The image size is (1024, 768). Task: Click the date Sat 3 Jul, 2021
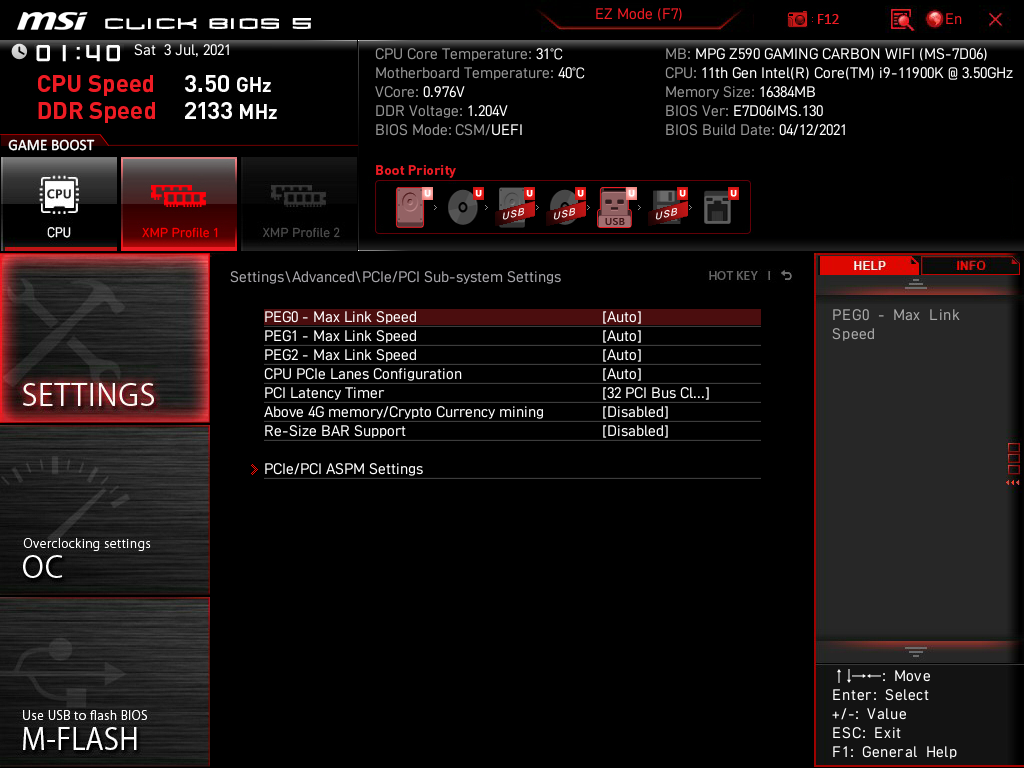(182, 50)
